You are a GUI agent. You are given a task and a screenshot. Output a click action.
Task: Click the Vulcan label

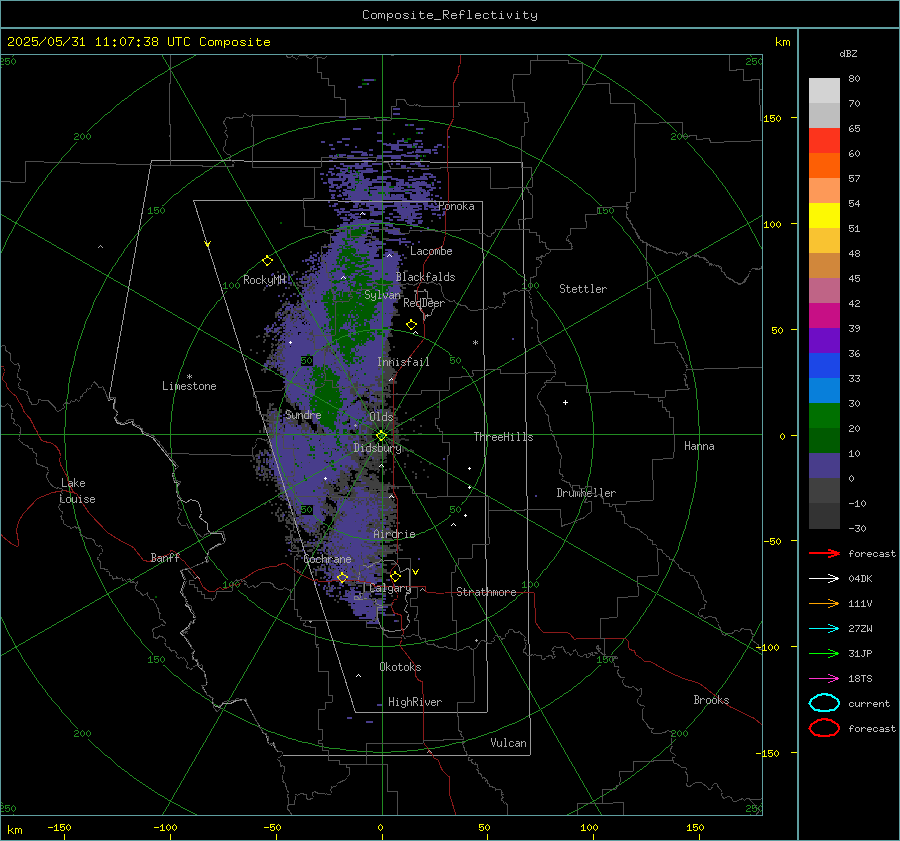coord(508,743)
